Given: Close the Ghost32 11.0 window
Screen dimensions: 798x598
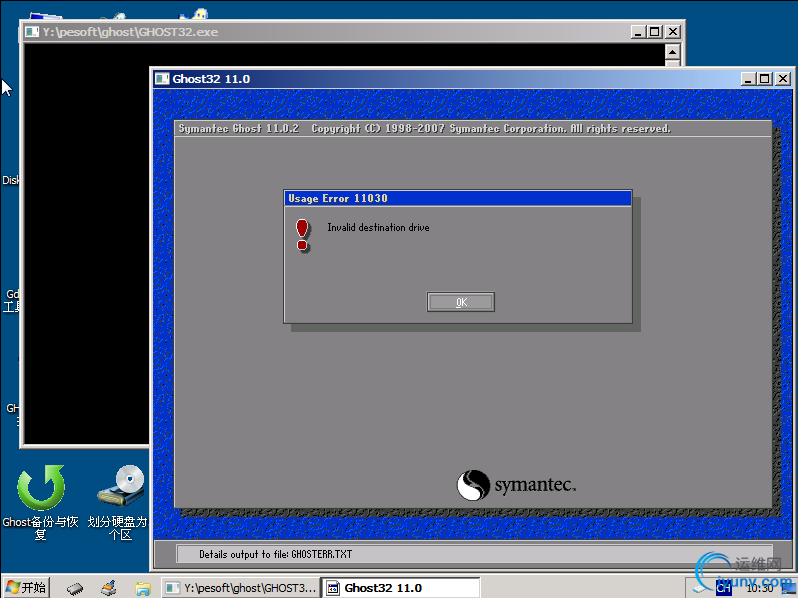Looking at the screenshot, I should coord(783,78).
